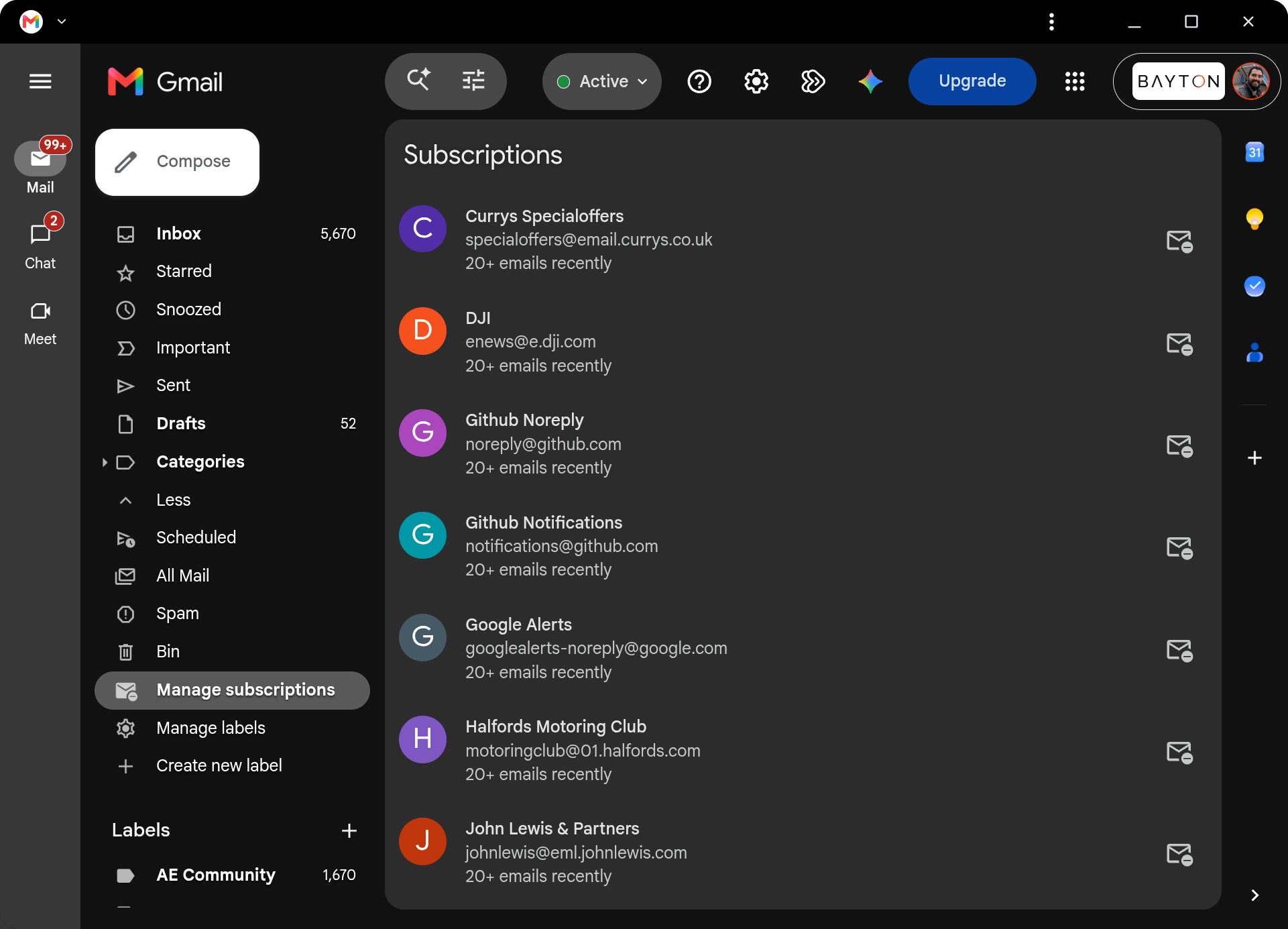Viewport: 1288px width, 929px height.
Task: Open the Starred folder
Action: (x=232, y=271)
